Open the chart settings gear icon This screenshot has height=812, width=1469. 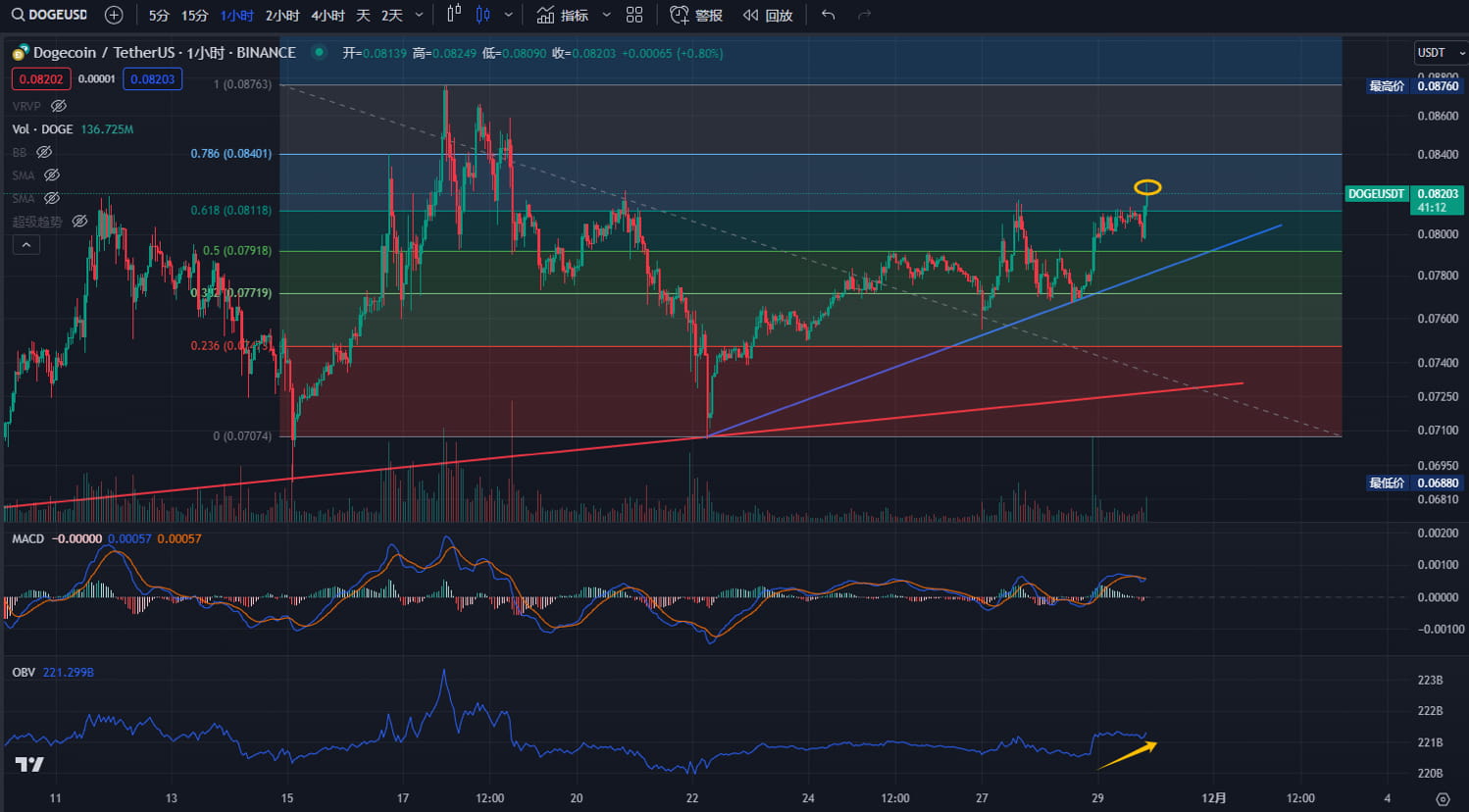(1442, 798)
